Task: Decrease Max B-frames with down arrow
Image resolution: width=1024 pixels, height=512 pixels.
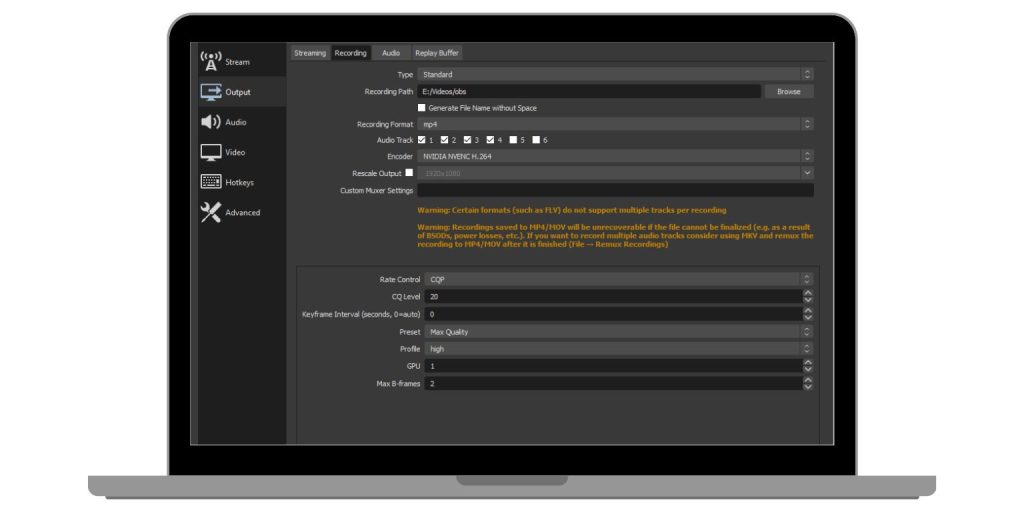Action: tap(808, 387)
